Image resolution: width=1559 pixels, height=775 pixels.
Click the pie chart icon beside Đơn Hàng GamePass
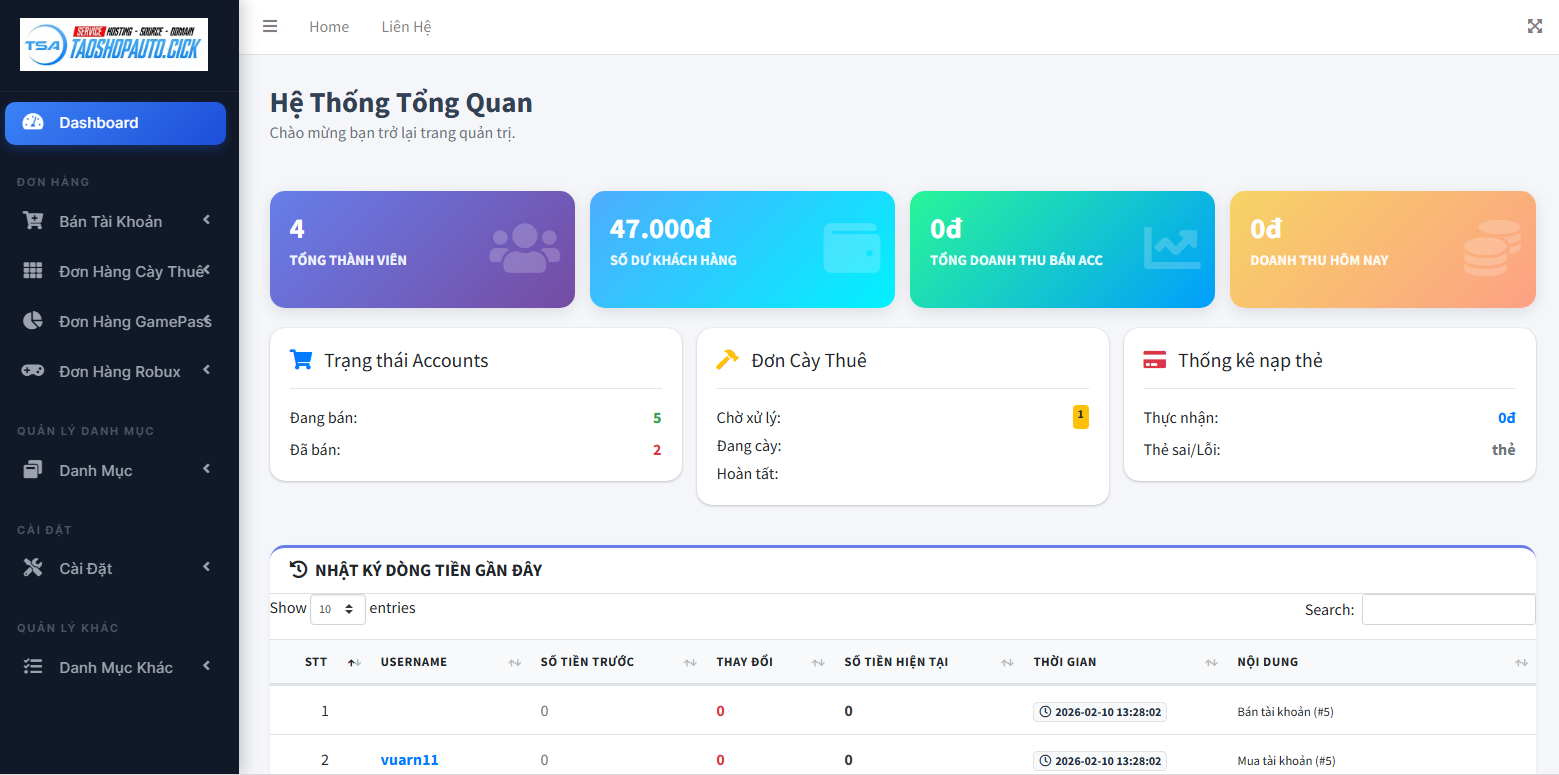coord(33,321)
